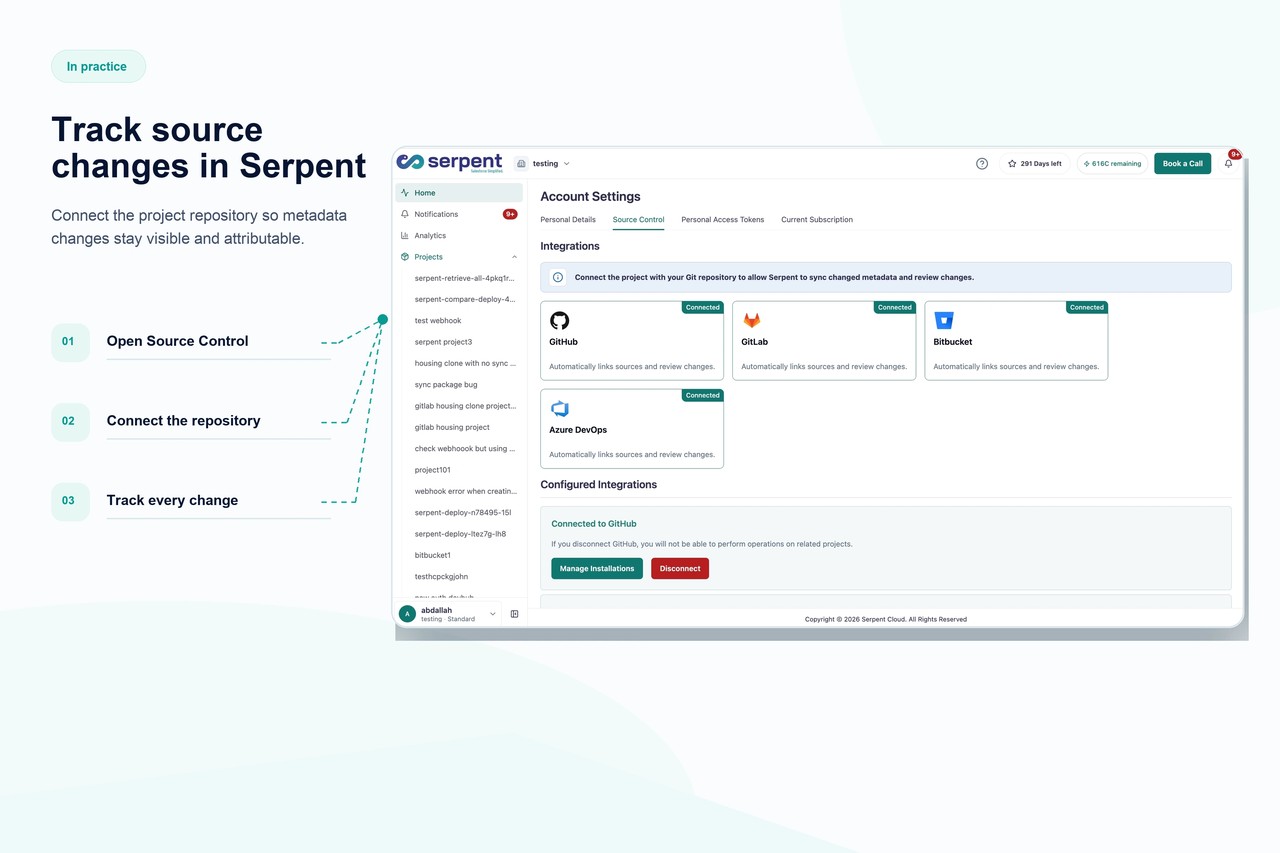The height and width of the screenshot is (853, 1280).
Task: Click the 616C remaining credits badge
Action: [x=1112, y=163]
